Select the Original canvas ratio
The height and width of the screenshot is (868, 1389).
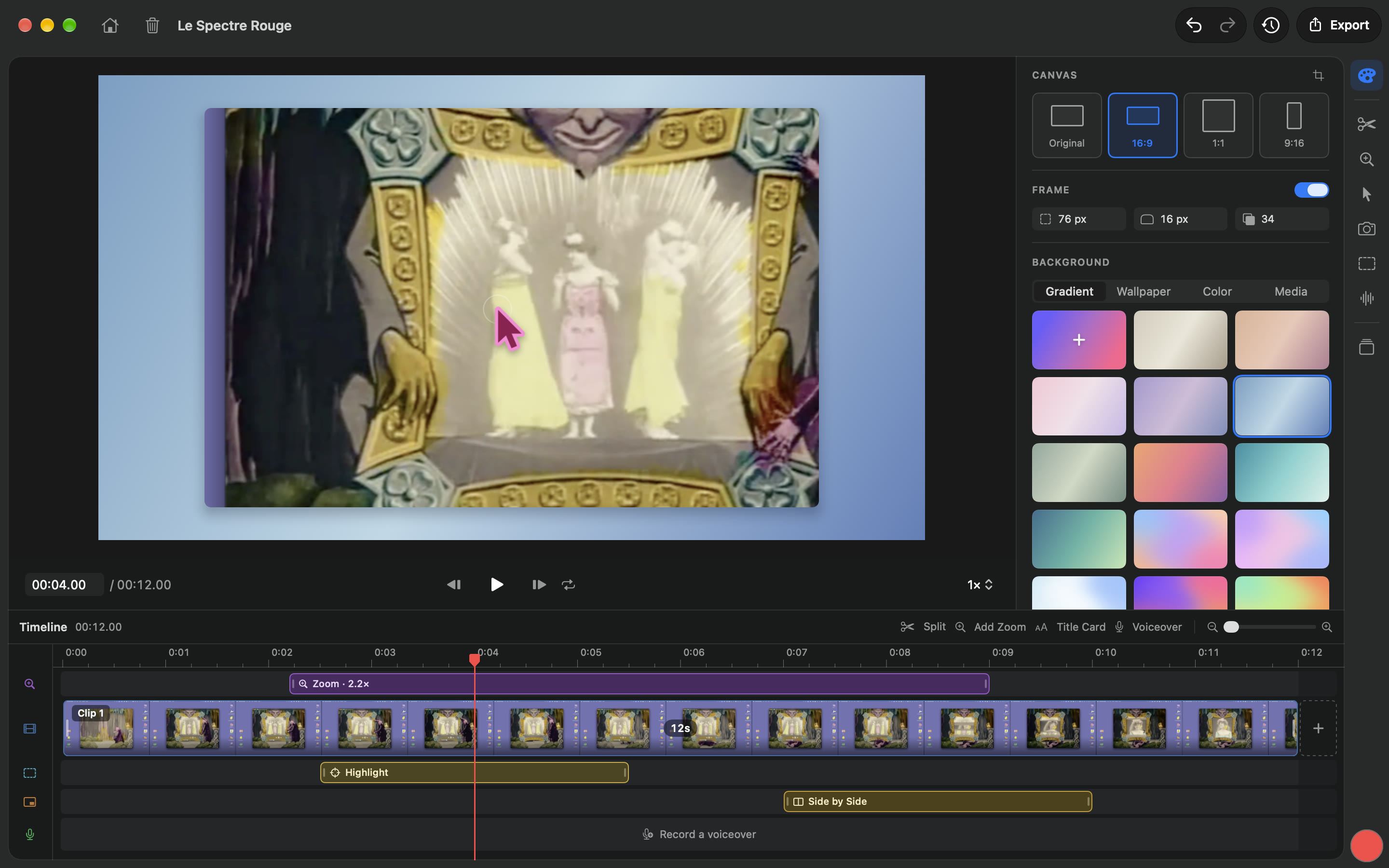1066,125
